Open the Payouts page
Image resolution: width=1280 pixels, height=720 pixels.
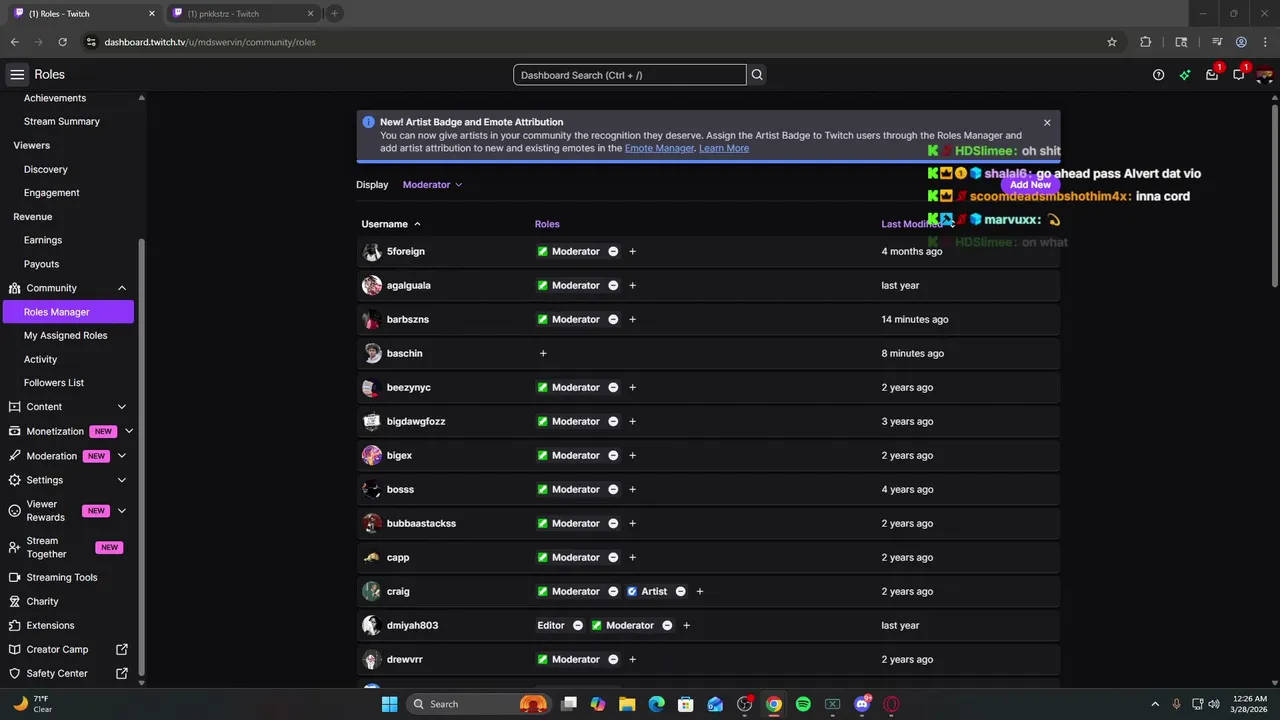tap(41, 264)
